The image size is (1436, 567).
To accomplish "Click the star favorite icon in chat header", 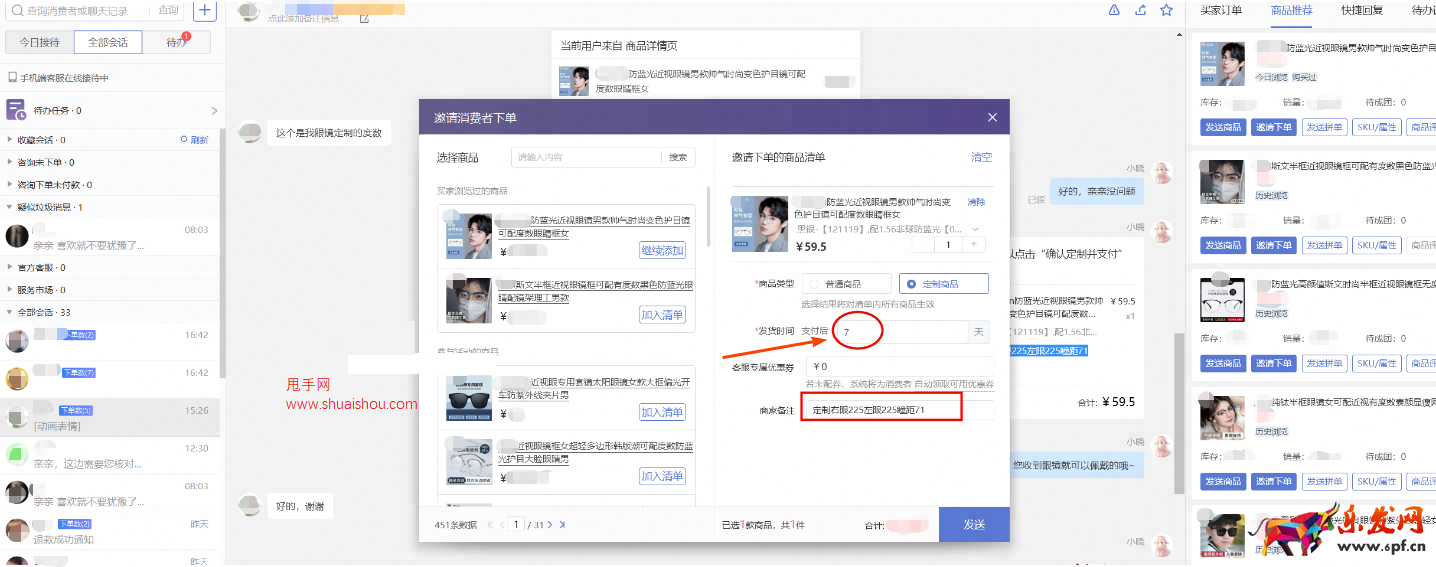I will point(1166,10).
